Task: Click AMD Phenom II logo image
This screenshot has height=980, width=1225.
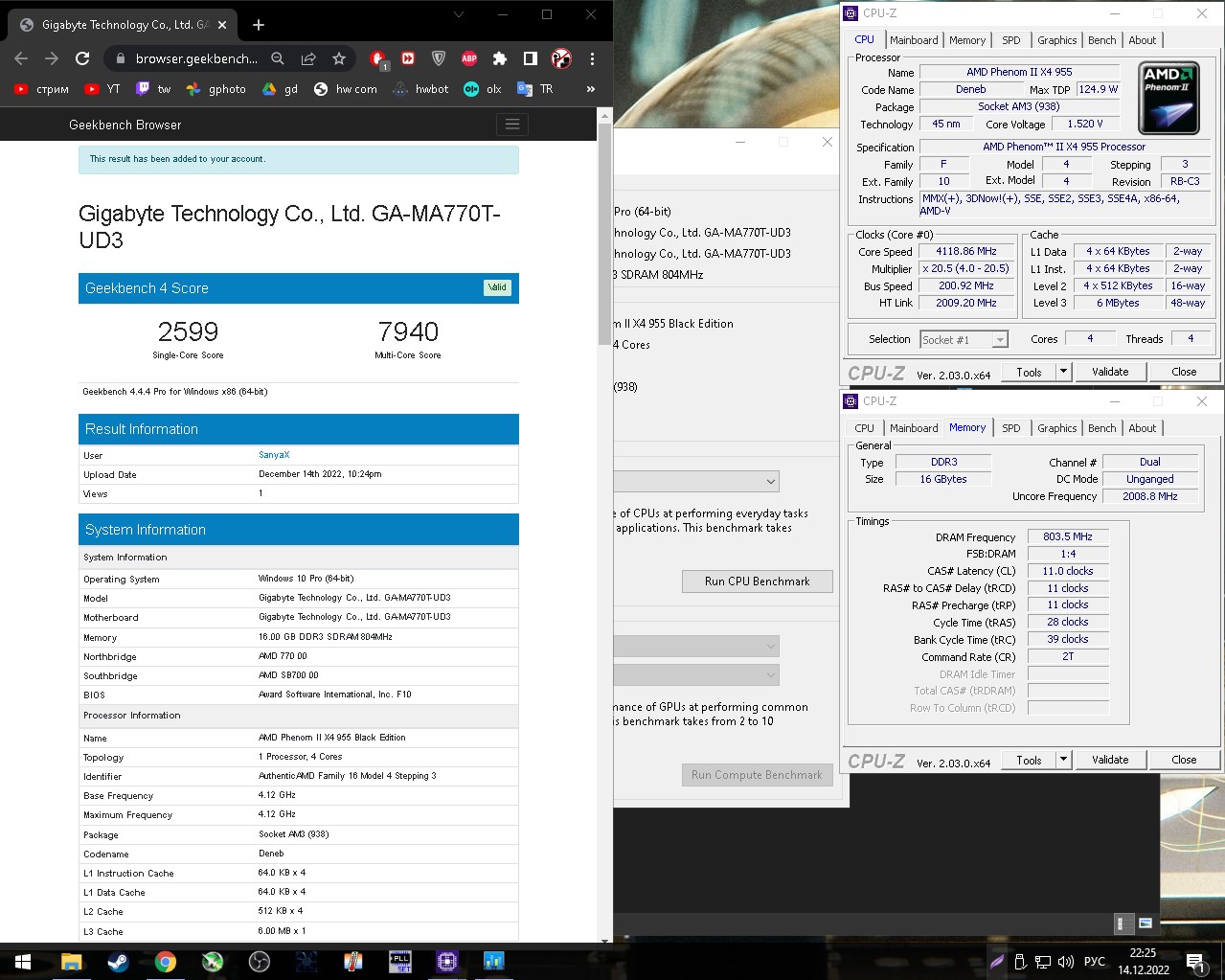Action: point(1168,98)
